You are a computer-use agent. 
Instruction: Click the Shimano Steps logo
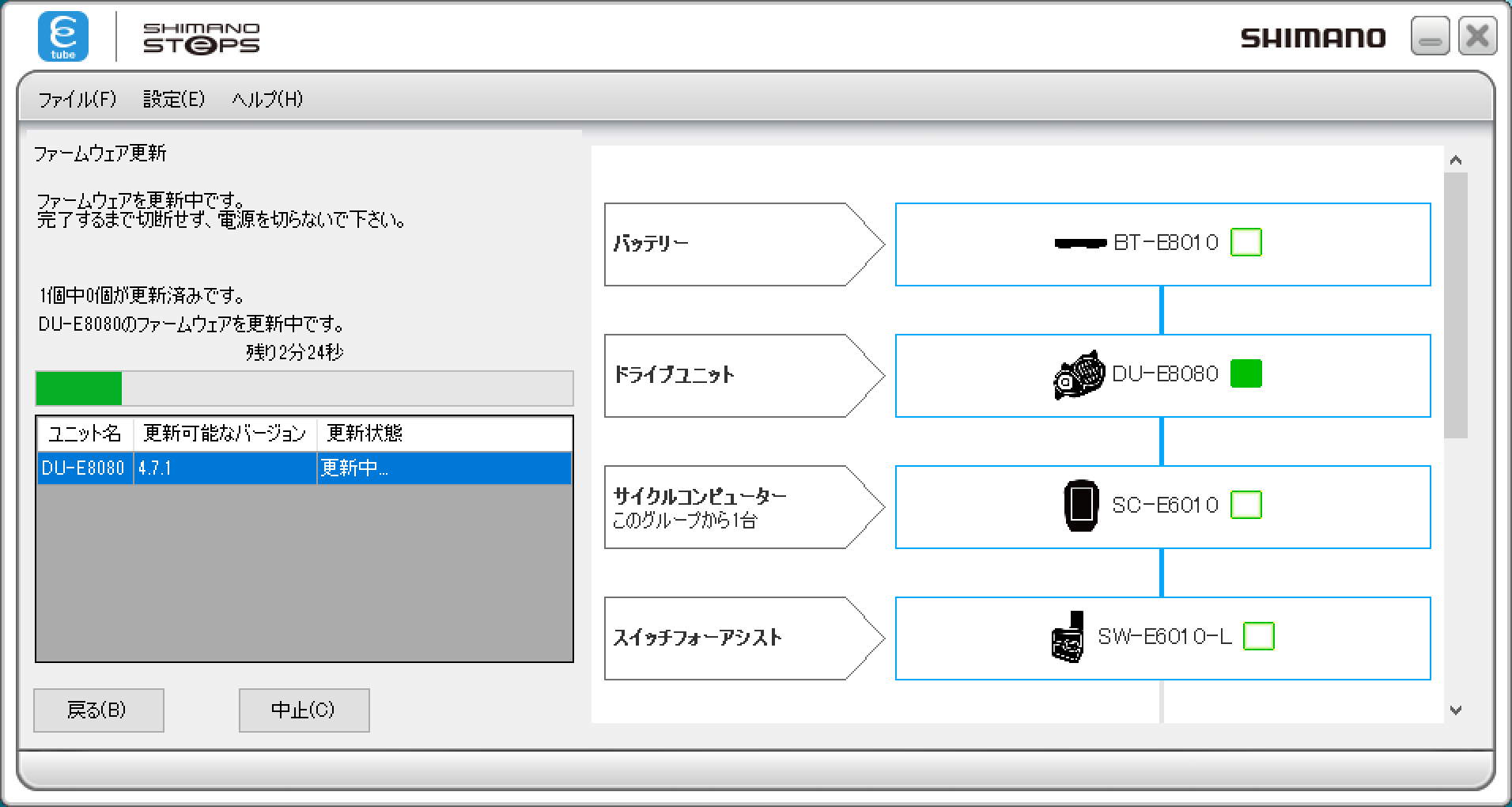pyautogui.click(x=201, y=38)
